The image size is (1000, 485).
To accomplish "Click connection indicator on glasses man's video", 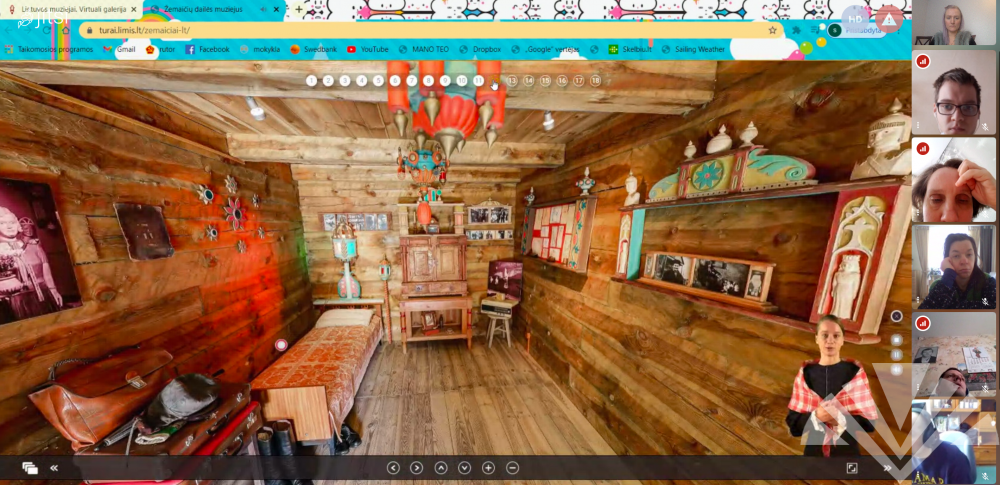I will click(x=923, y=61).
